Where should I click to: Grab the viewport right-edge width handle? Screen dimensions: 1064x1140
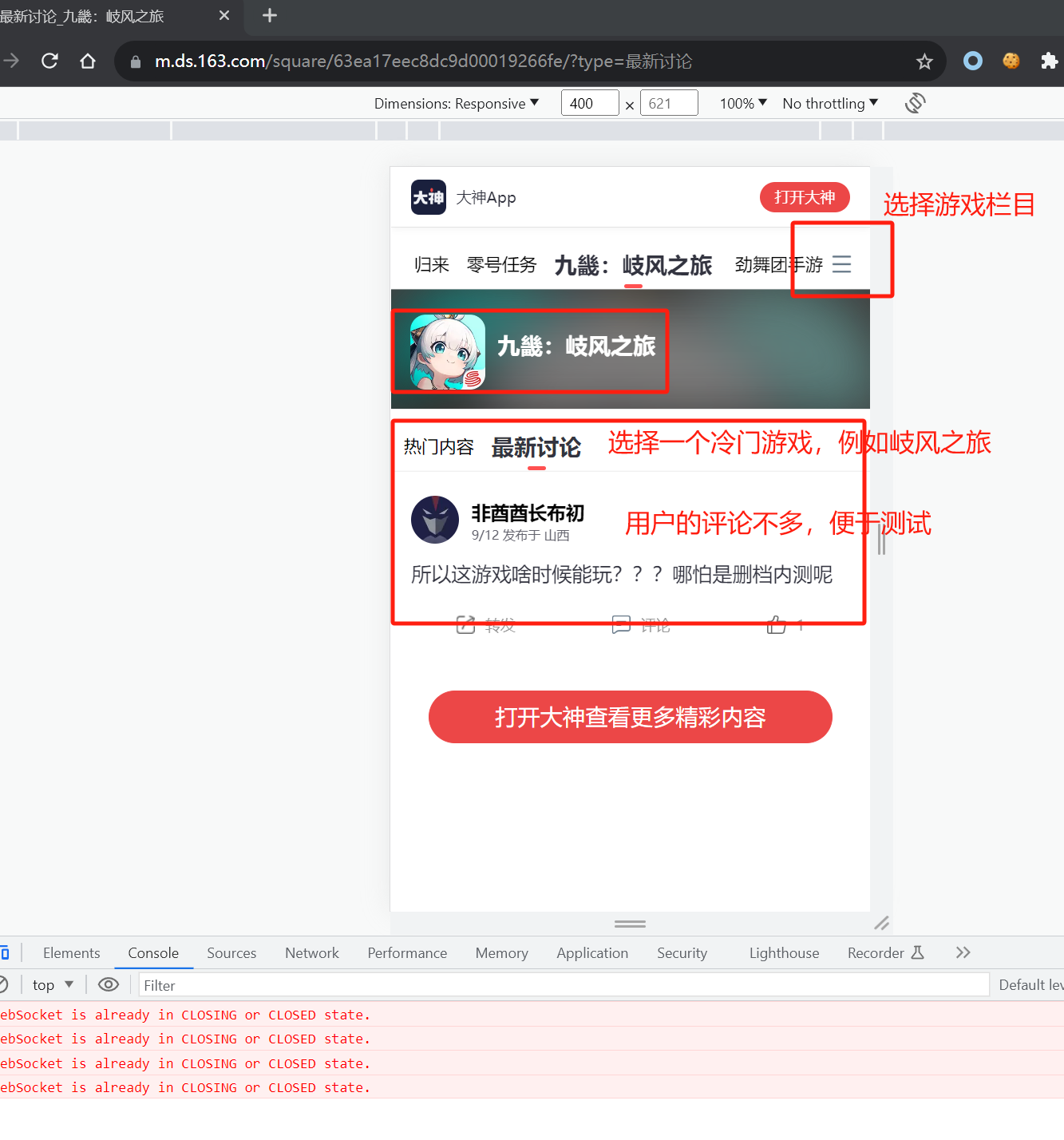881,539
